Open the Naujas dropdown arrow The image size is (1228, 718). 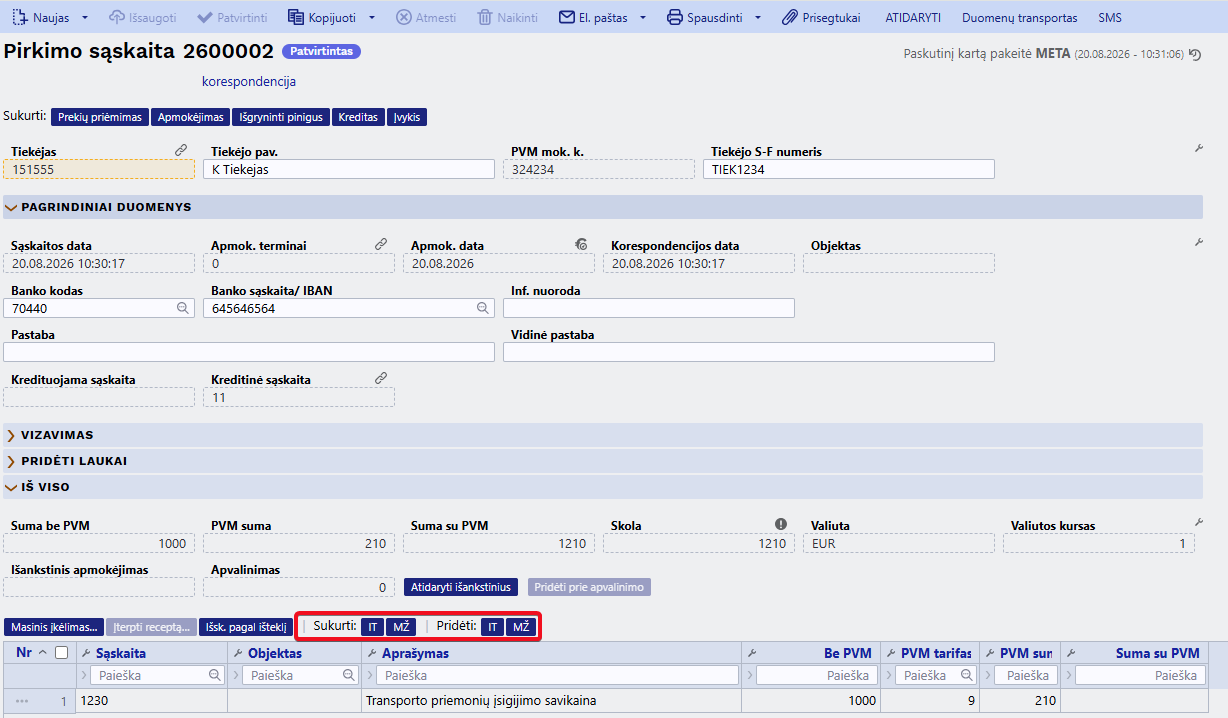click(x=85, y=18)
